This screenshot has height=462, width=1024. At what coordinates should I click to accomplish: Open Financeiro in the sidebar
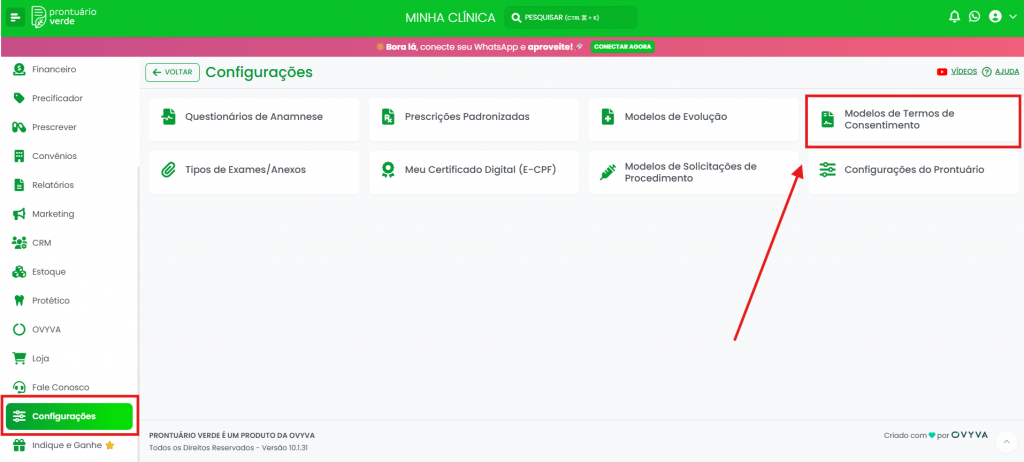[53, 69]
